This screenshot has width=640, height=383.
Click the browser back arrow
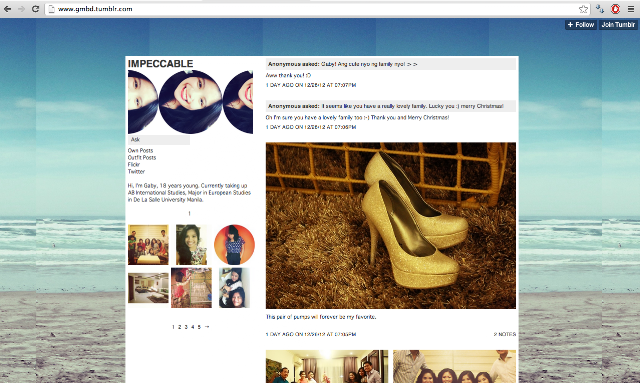coord(7,9)
